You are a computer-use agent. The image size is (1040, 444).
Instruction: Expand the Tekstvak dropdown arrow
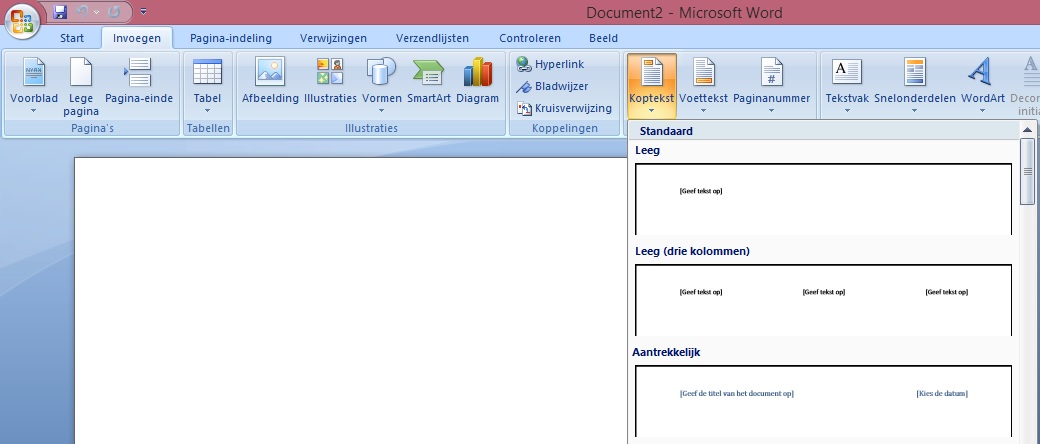(847, 111)
